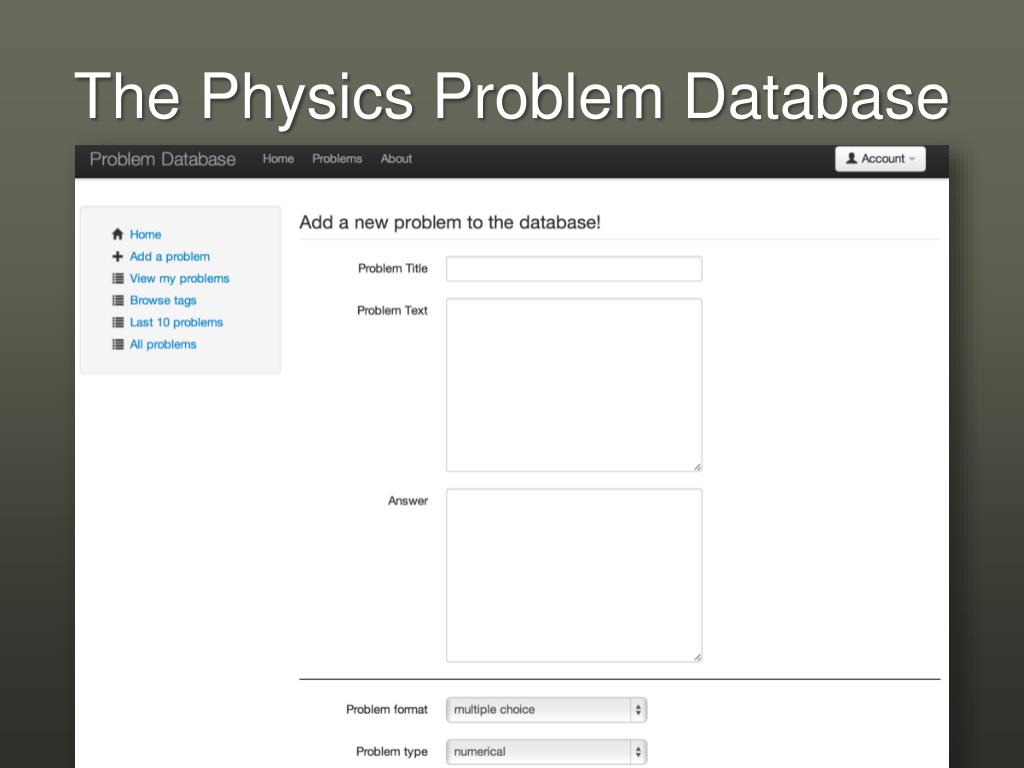Click list icon beside View my problems
The height and width of the screenshot is (768, 1024).
tap(118, 279)
